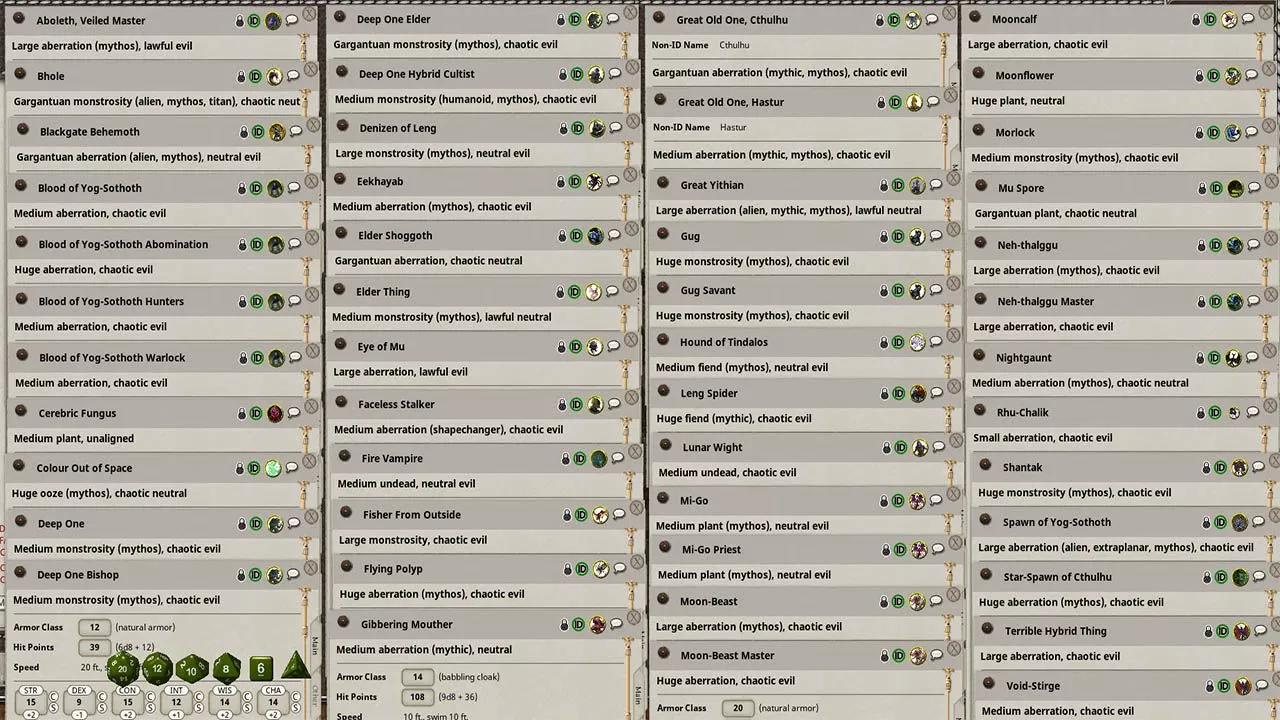
Task: Click the Fire Vampire token icon
Action: pos(599,459)
